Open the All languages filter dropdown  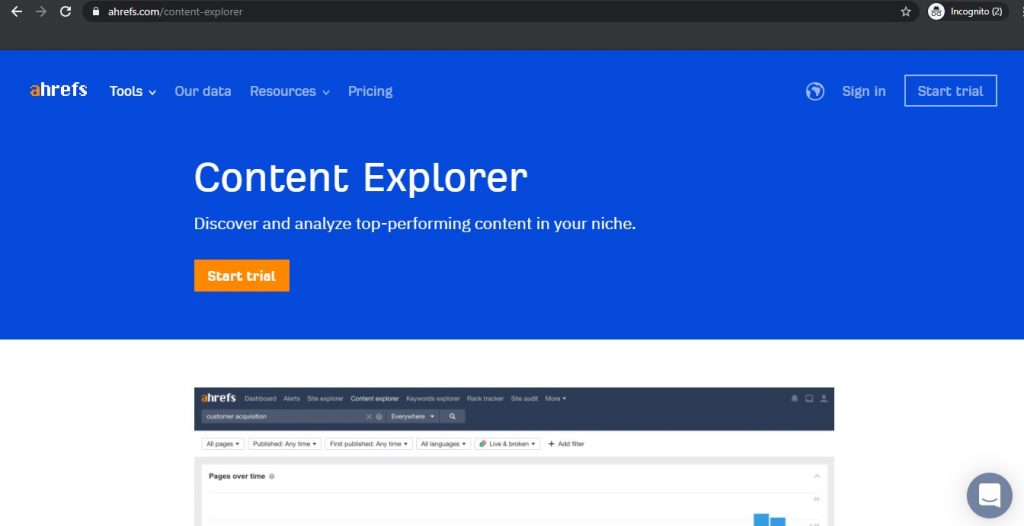(x=443, y=444)
